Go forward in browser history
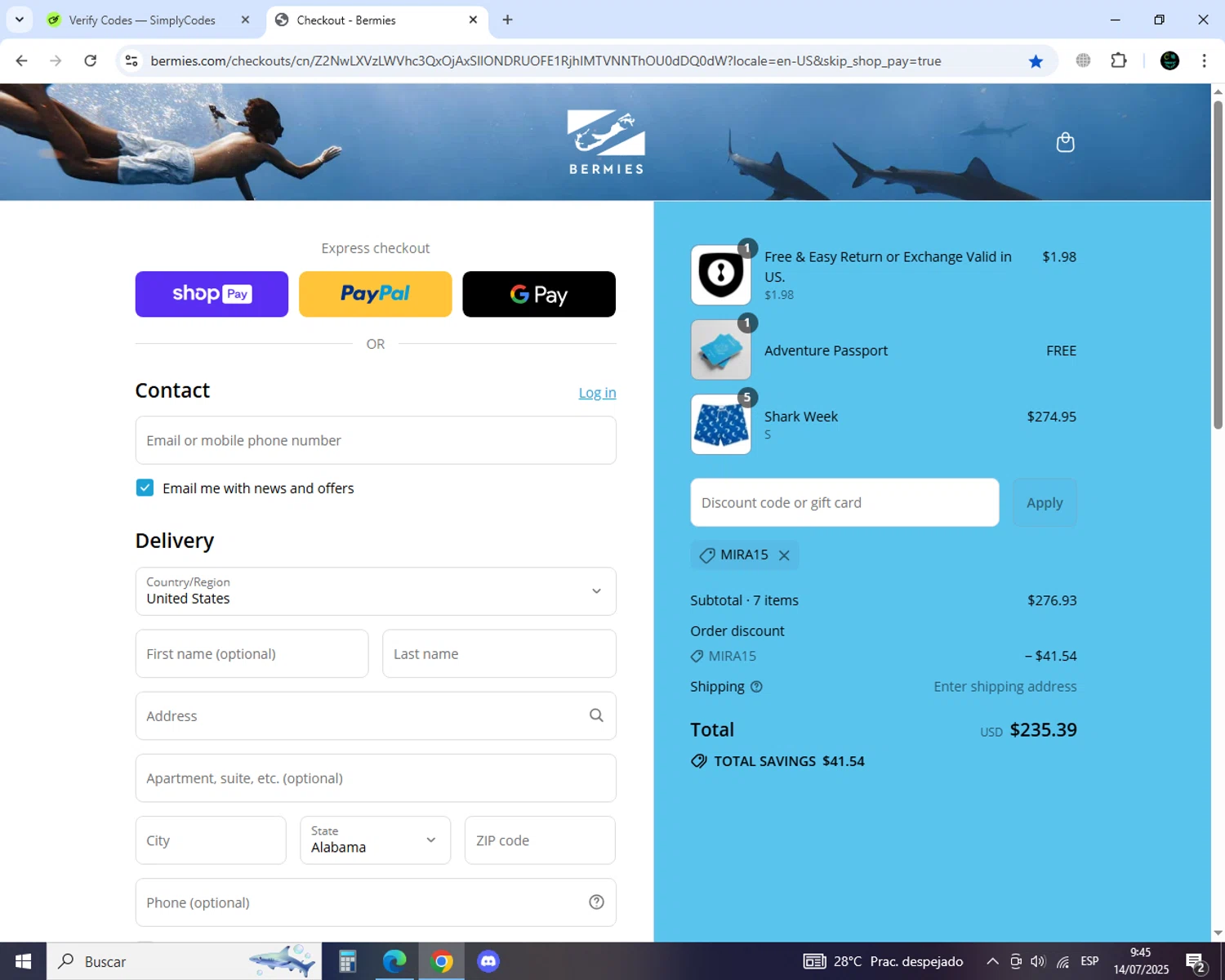This screenshot has width=1225, height=980. coord(56,60)
